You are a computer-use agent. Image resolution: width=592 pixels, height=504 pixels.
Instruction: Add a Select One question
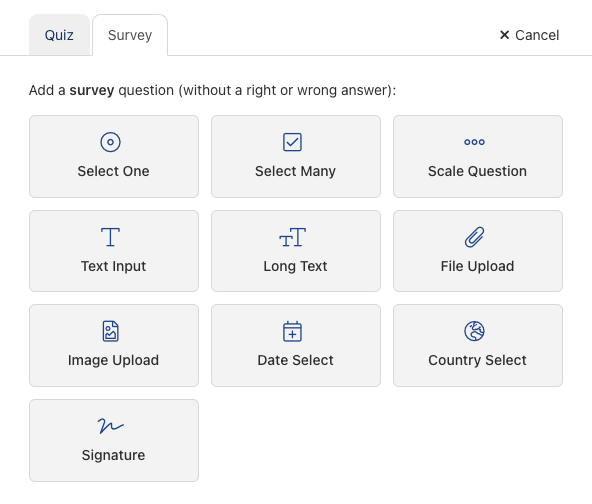pos(114,156)
